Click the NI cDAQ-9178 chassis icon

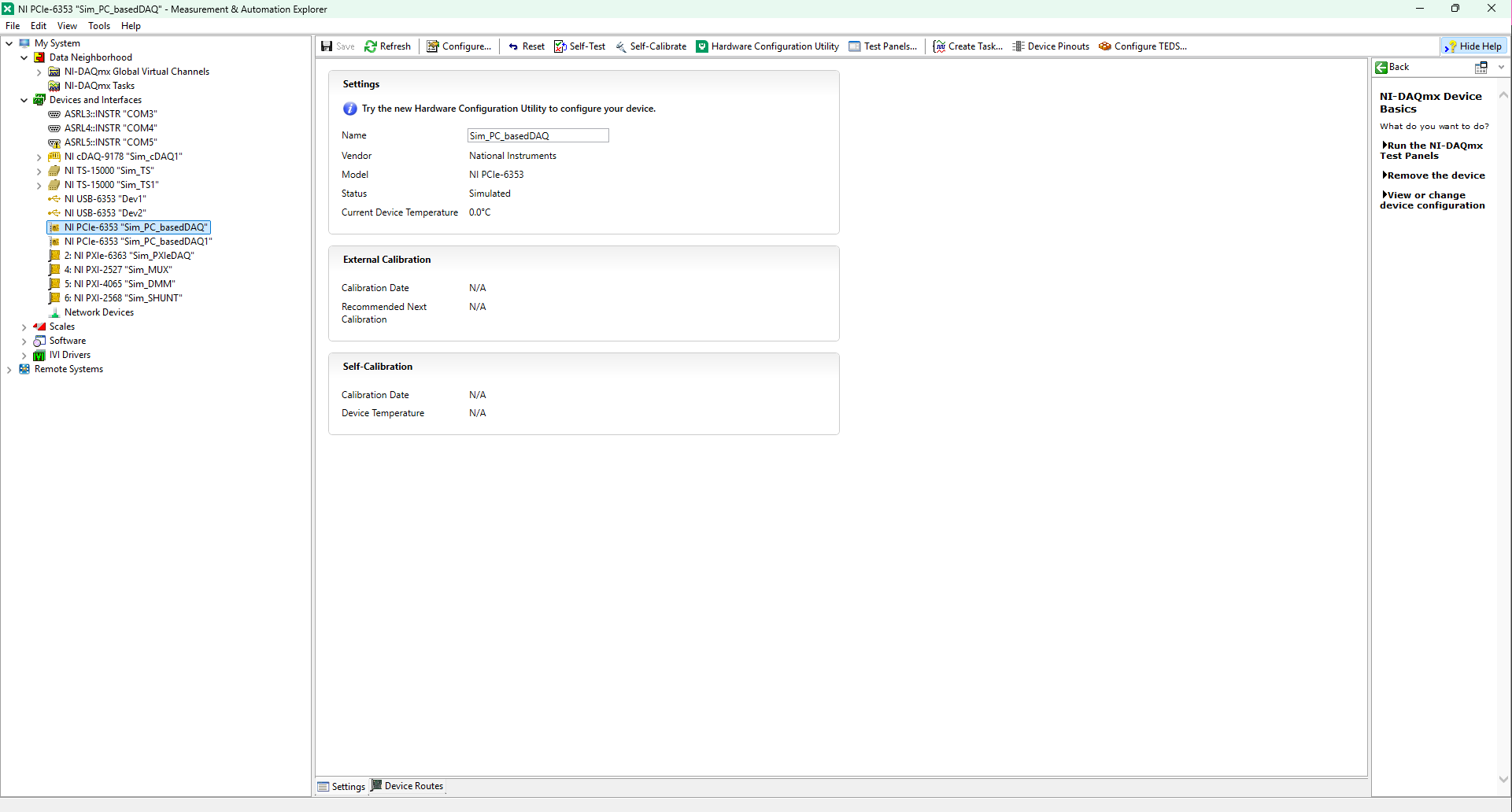pyautogui.click(x=54, y=157)
